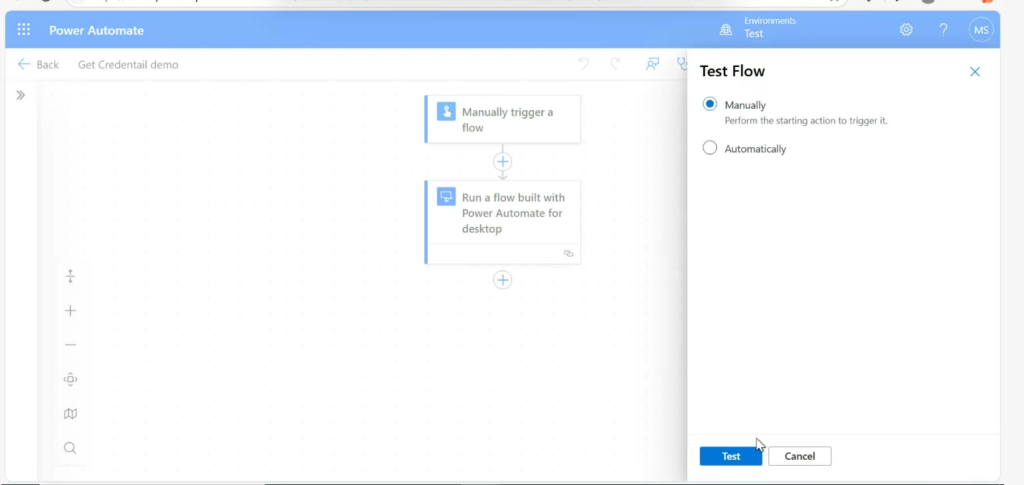Open the MS account avatar
This screenshot has height=485, width=1024.
pyautogui.click(x=981, y=29)
